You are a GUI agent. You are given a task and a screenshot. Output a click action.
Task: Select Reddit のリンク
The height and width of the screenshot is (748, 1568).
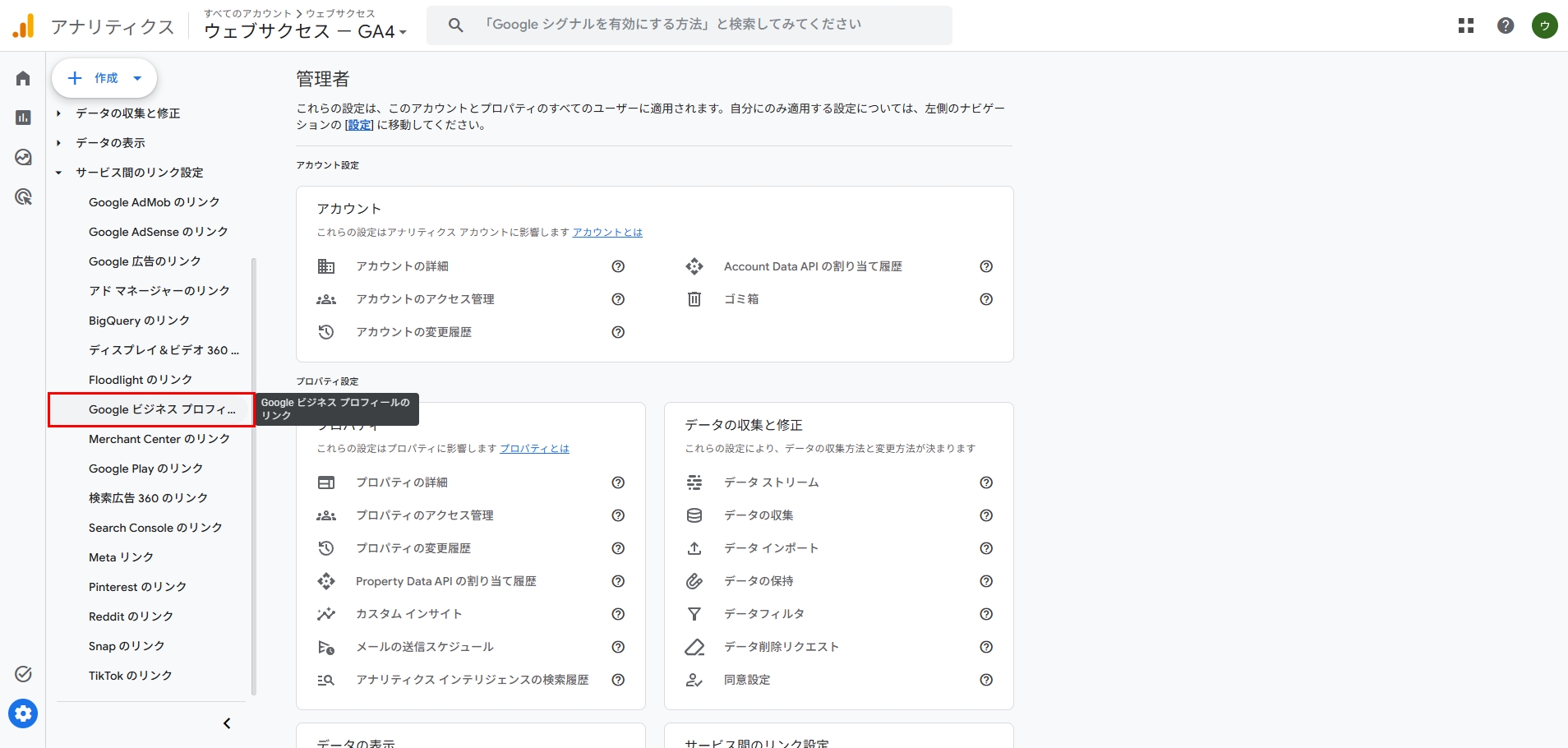point(131,616)
